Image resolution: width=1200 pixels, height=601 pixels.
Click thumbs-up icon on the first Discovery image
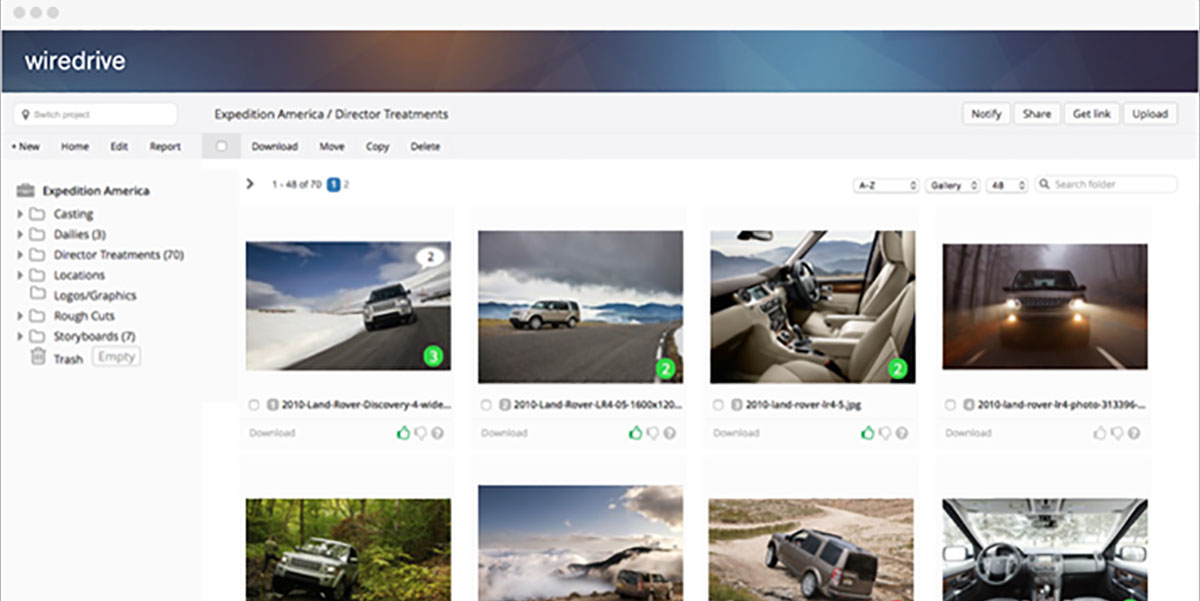coord(403,433)
